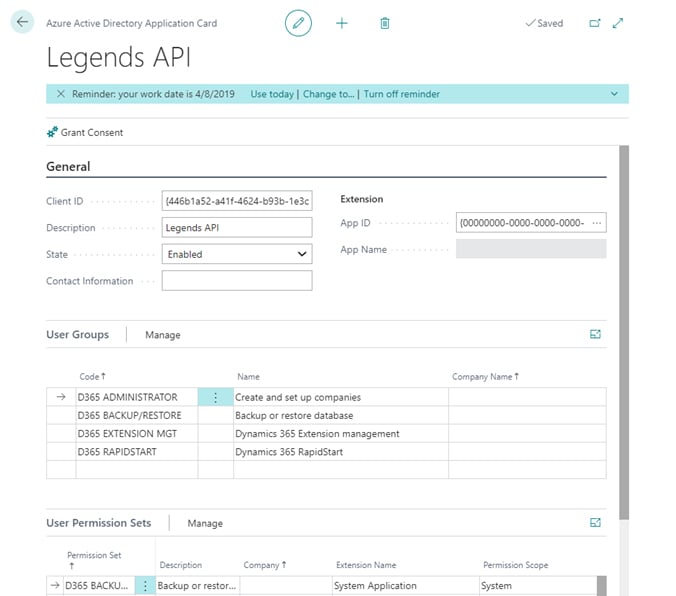Select D365 BACKUP/RESTORE code cell
Viewport: 676px width, 596px height.
click(137, 415)
